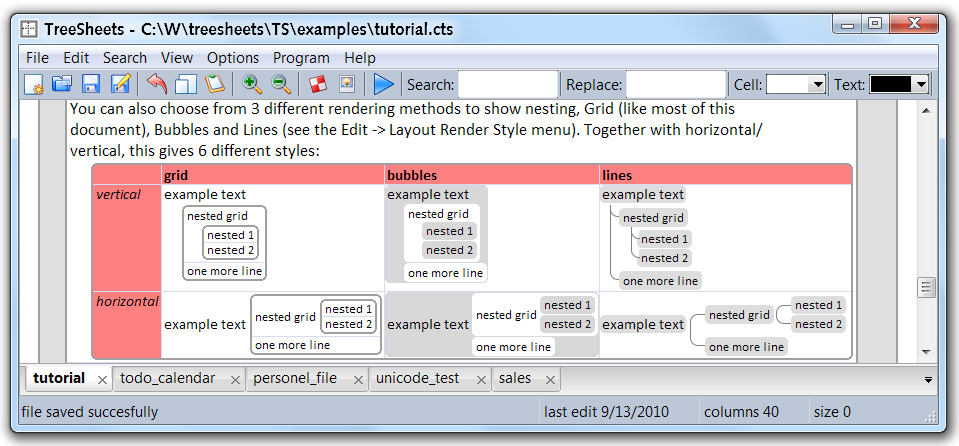
Task: Zoom in with the green plus magnifier
Action: click(252, 85)
